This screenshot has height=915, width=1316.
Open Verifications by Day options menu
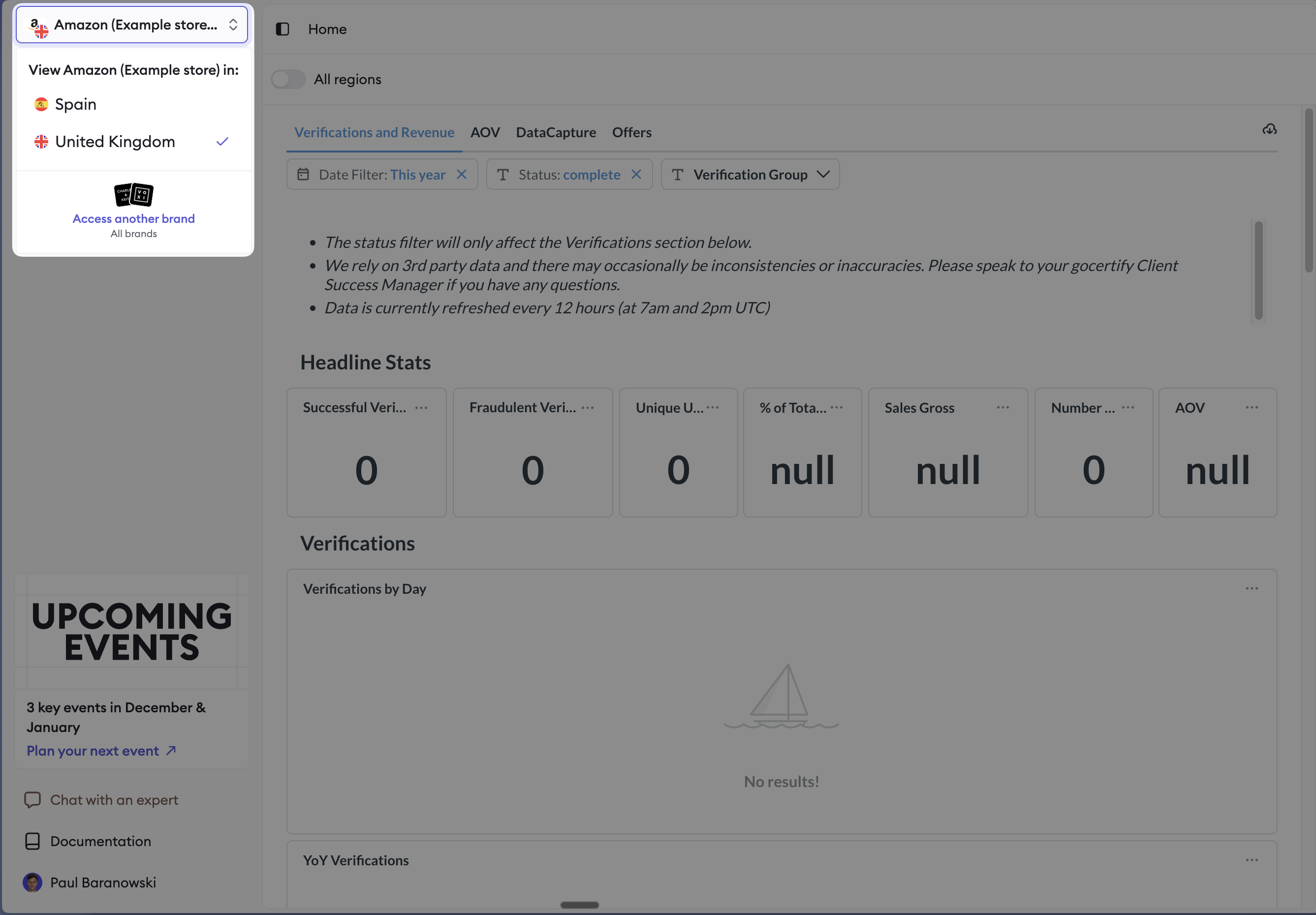[1251, 588]
